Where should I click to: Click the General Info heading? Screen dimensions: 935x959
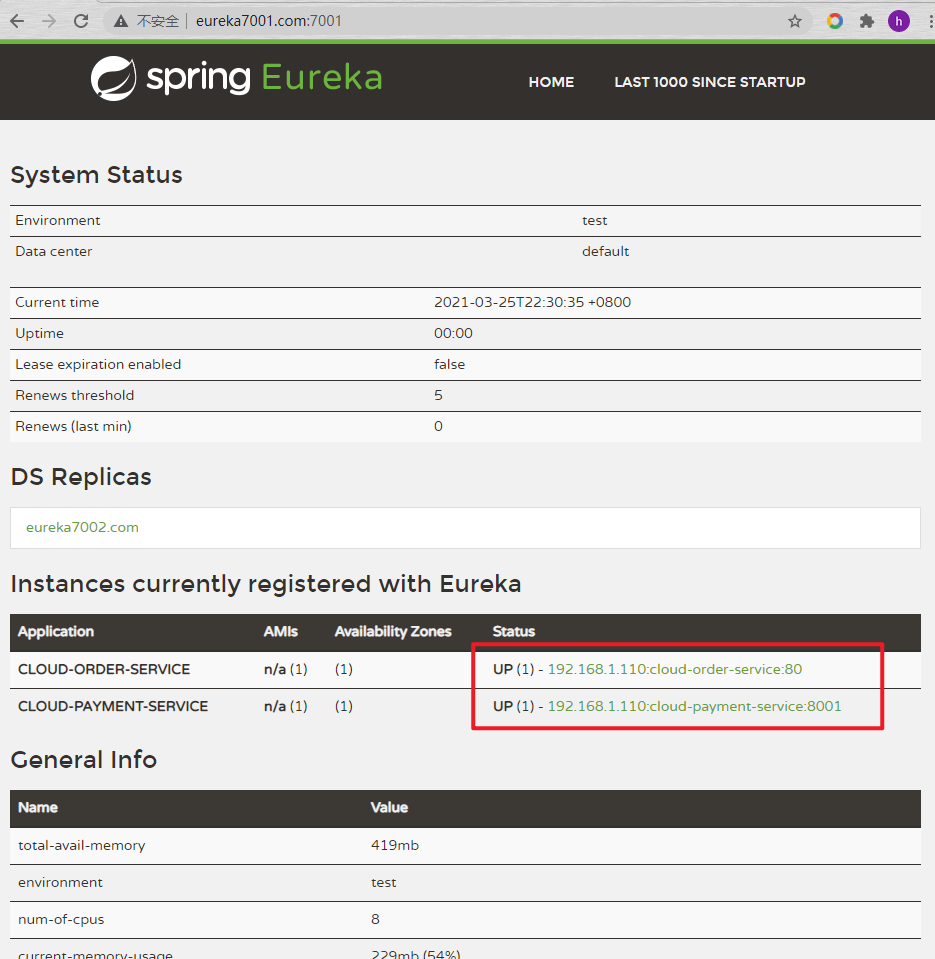coord(84,760)
